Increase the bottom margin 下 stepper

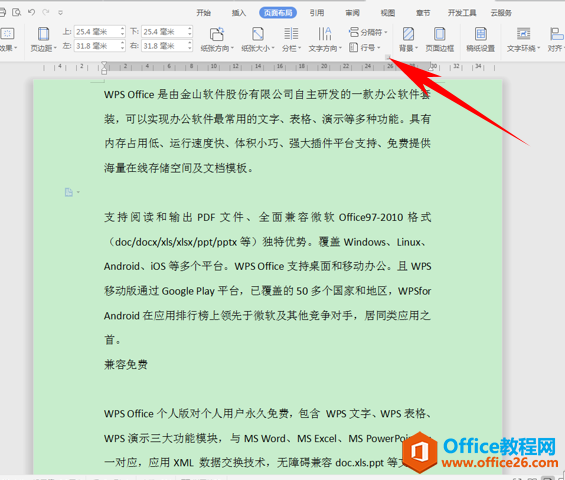pos(190,29)
